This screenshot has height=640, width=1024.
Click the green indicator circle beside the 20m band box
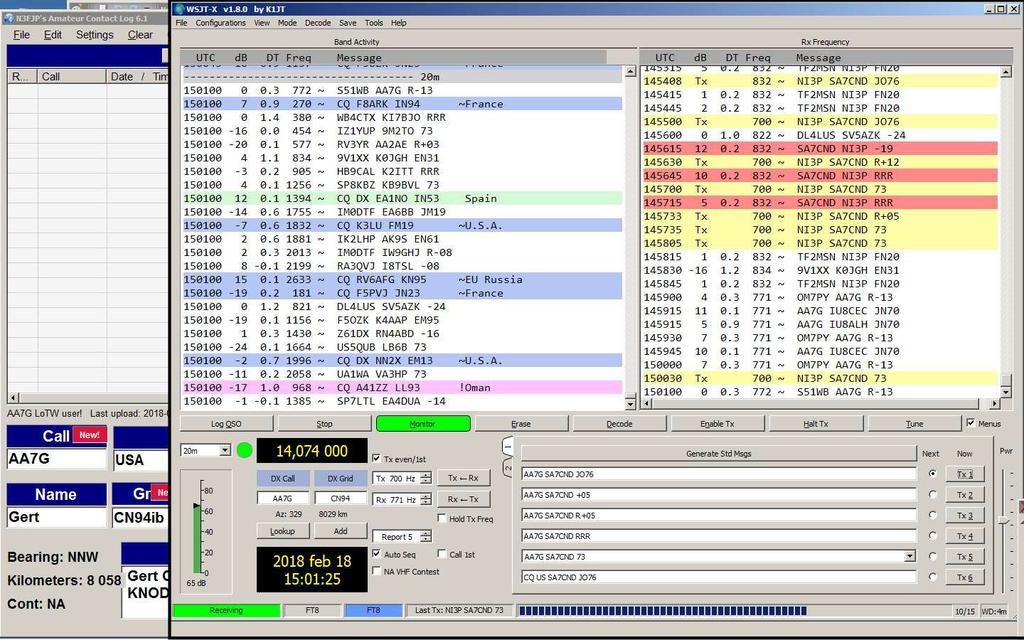(244, 450)
